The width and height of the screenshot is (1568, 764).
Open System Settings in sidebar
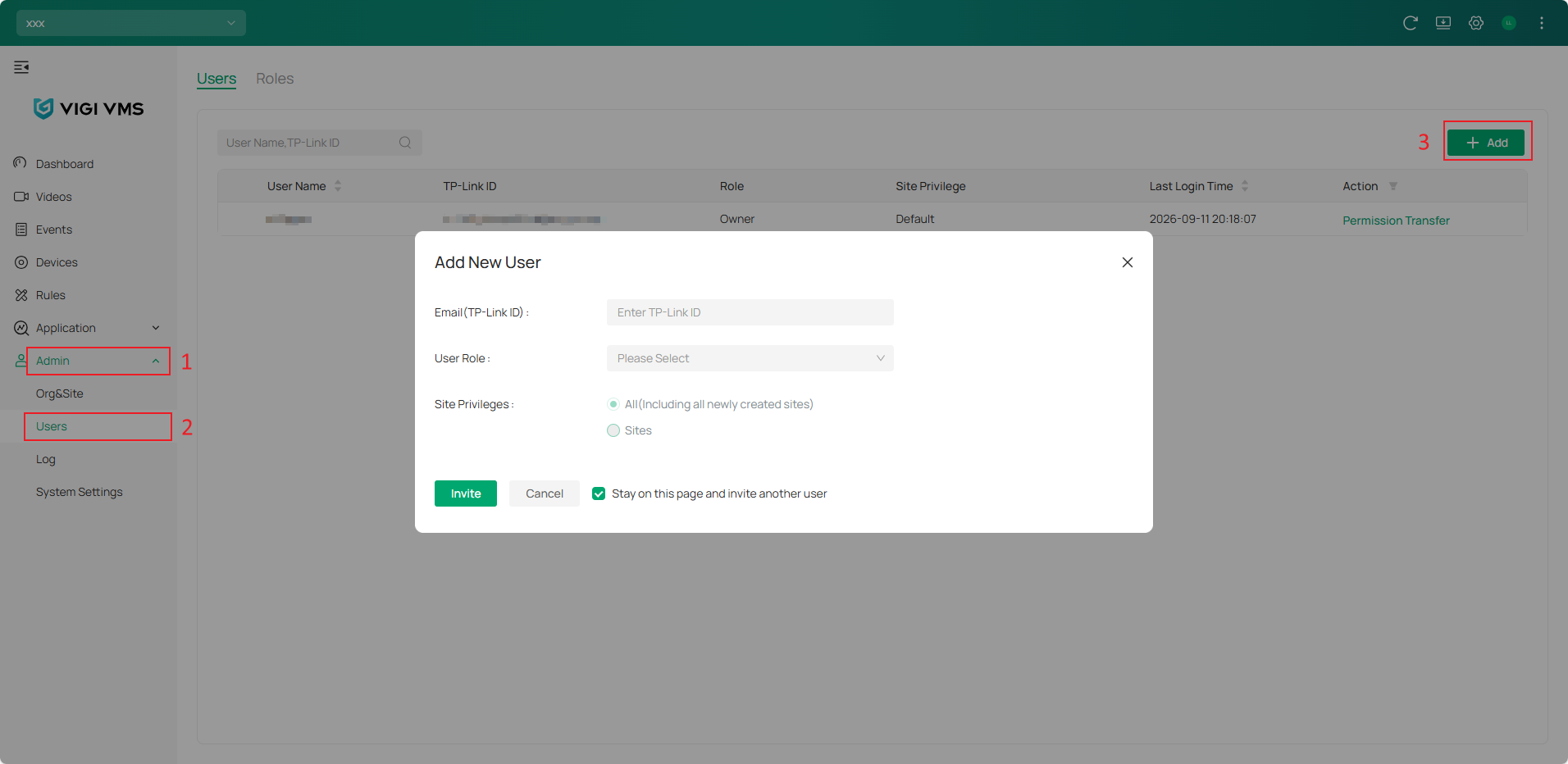pyautogui.click(x=80, y=492)
